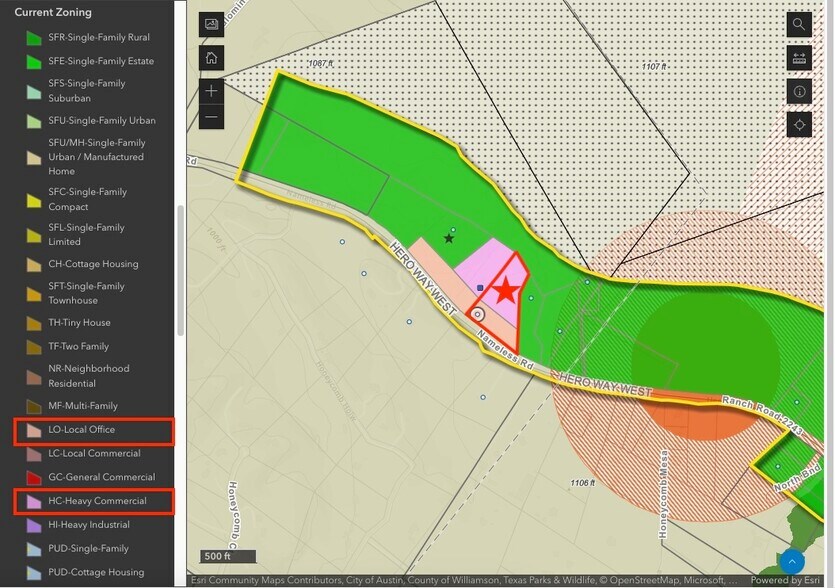This screenshot has height=588, width=835.
Task: Click the home default extent icon
Action: (x=211, y=58)
